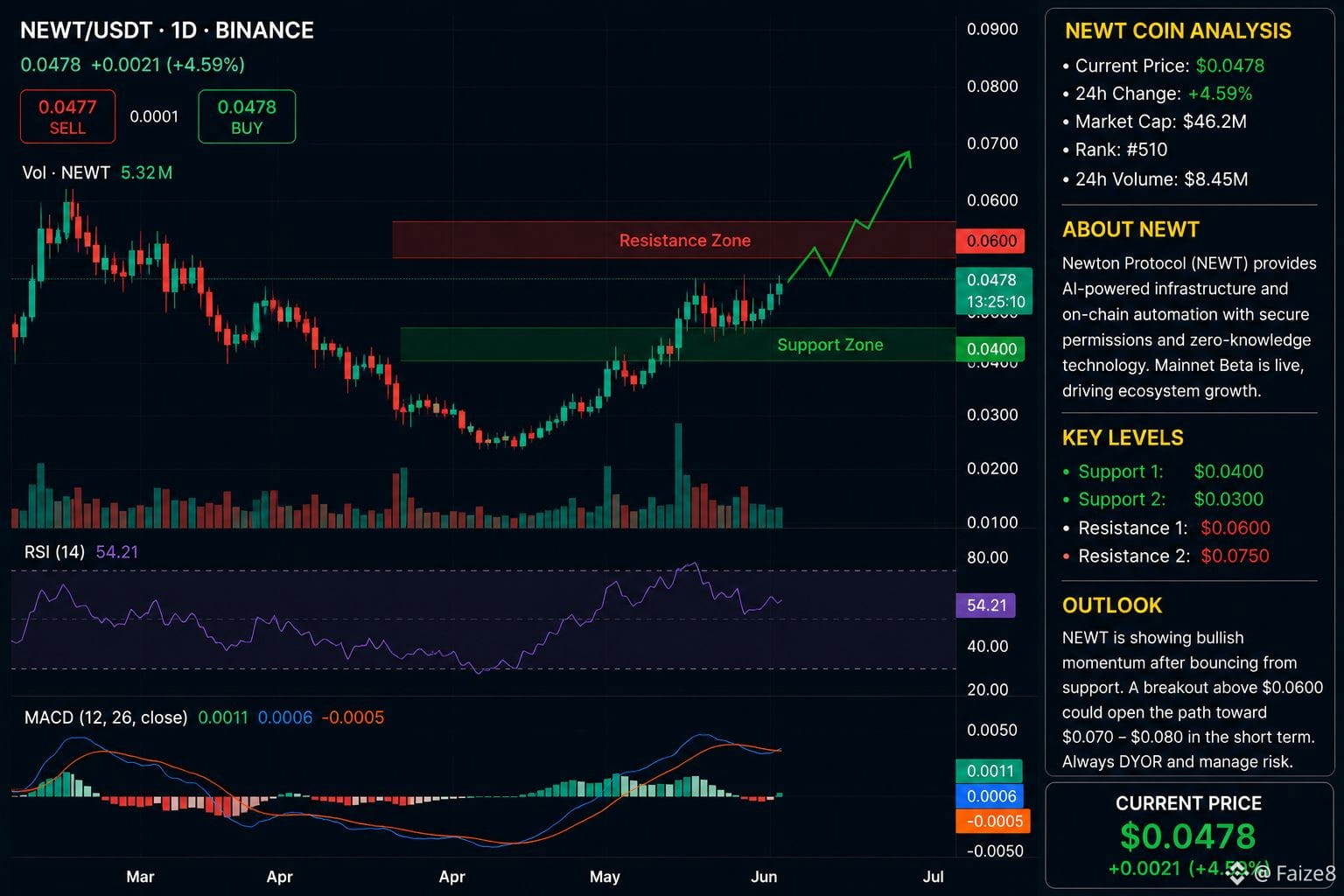Click the 24h Change: +4.59% line
The image size is (1344, 896).
tap(1157, 94)
